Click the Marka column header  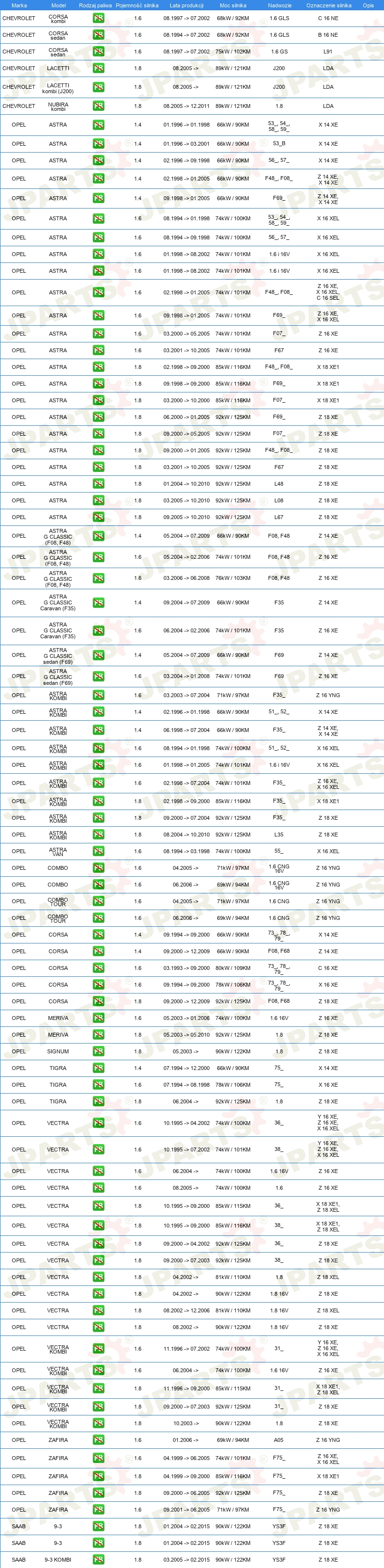coord(19,5)
